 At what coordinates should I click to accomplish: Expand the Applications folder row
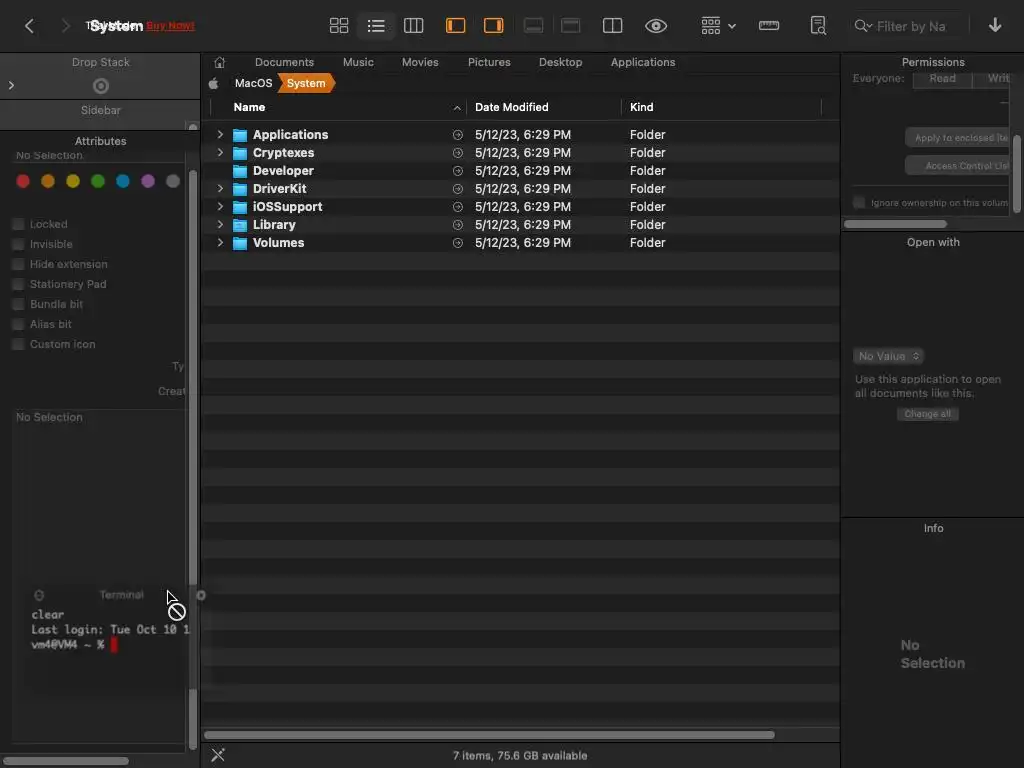pyautogui.click(x=220, y=135)
